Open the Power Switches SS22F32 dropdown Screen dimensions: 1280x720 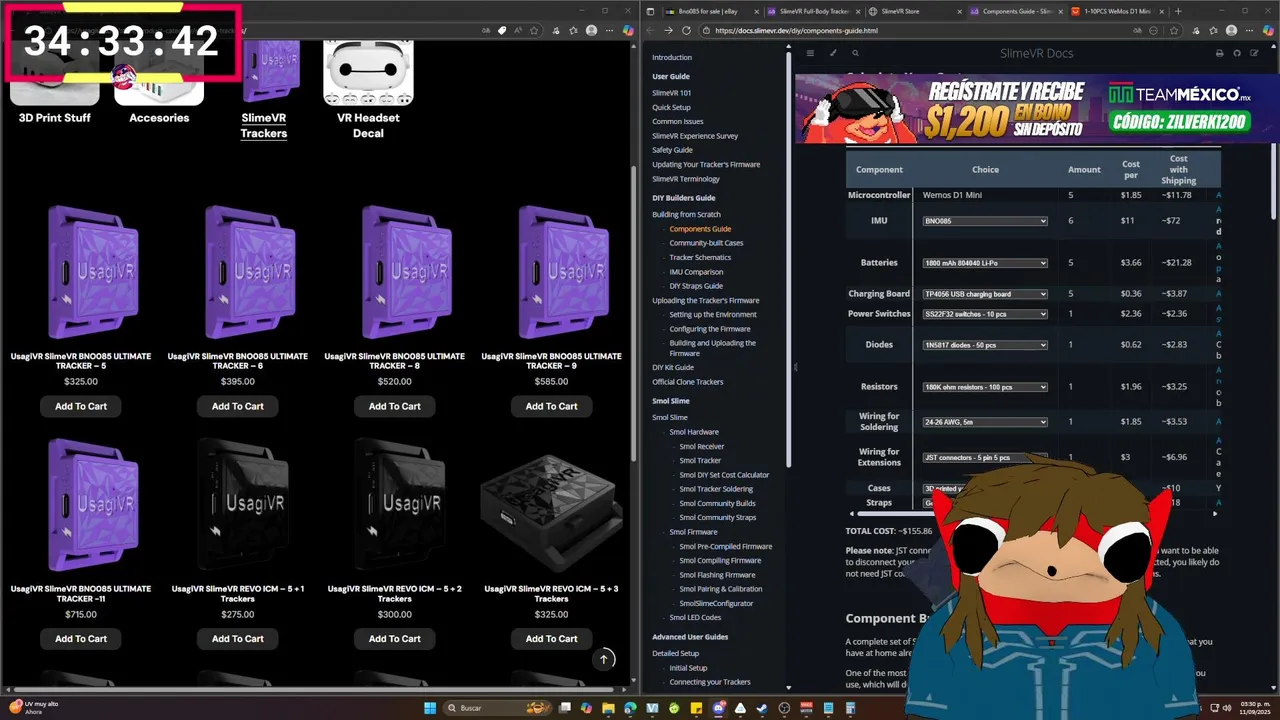pyautogui.click(x=985, y=314)
